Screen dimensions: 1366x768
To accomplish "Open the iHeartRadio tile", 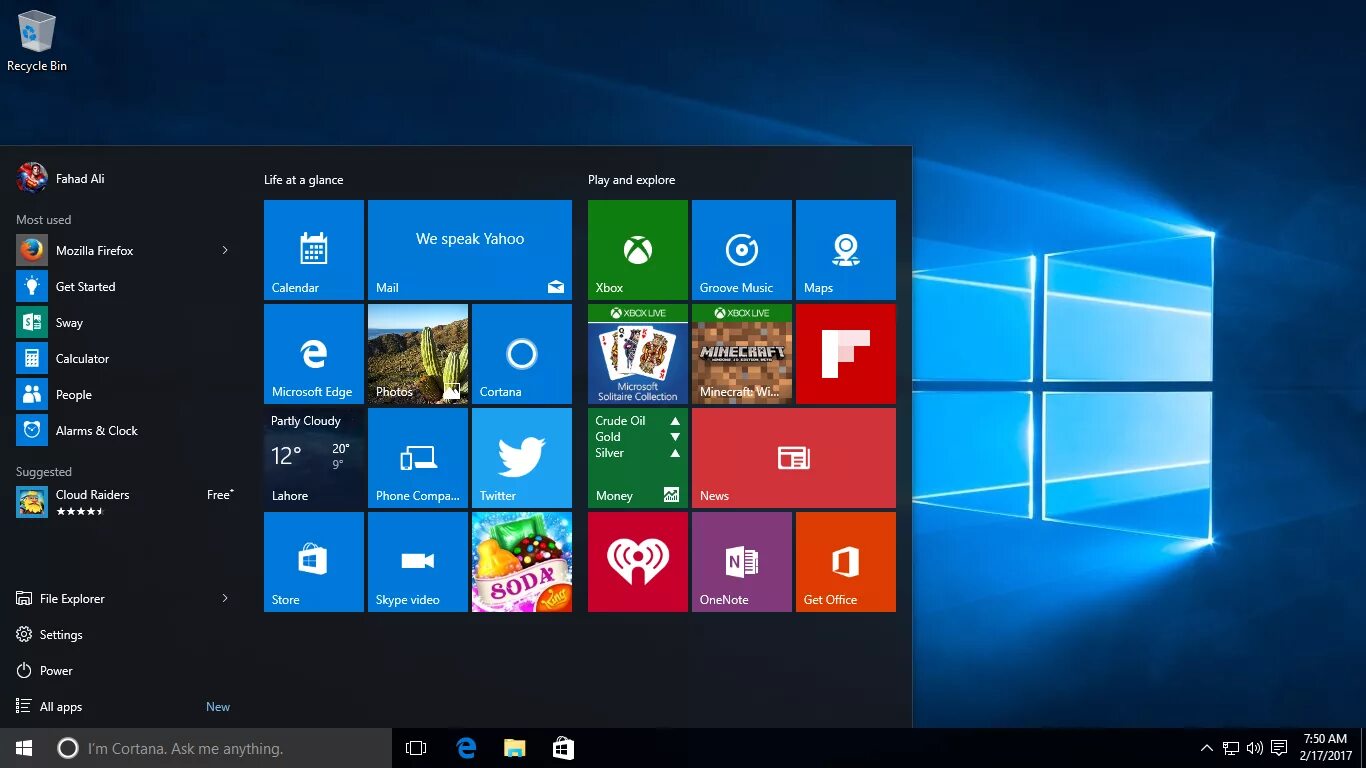I will point(638,562).
